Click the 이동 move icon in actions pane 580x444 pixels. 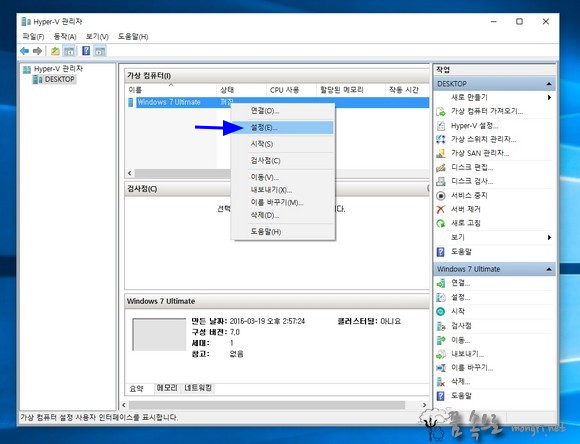click(x=441, y=340)
